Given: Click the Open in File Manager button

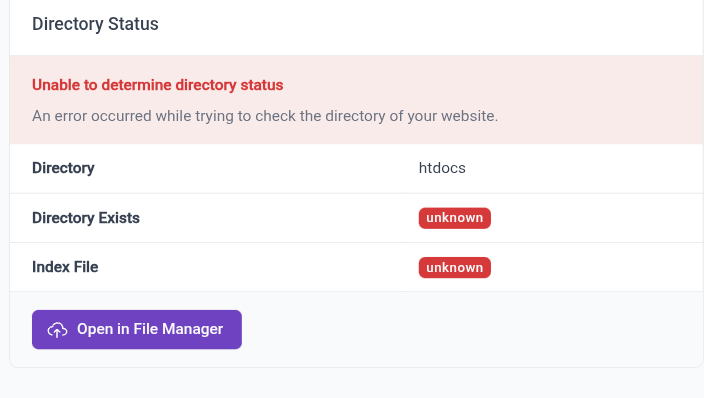Looking at the screenshot, I should [137, 329].
